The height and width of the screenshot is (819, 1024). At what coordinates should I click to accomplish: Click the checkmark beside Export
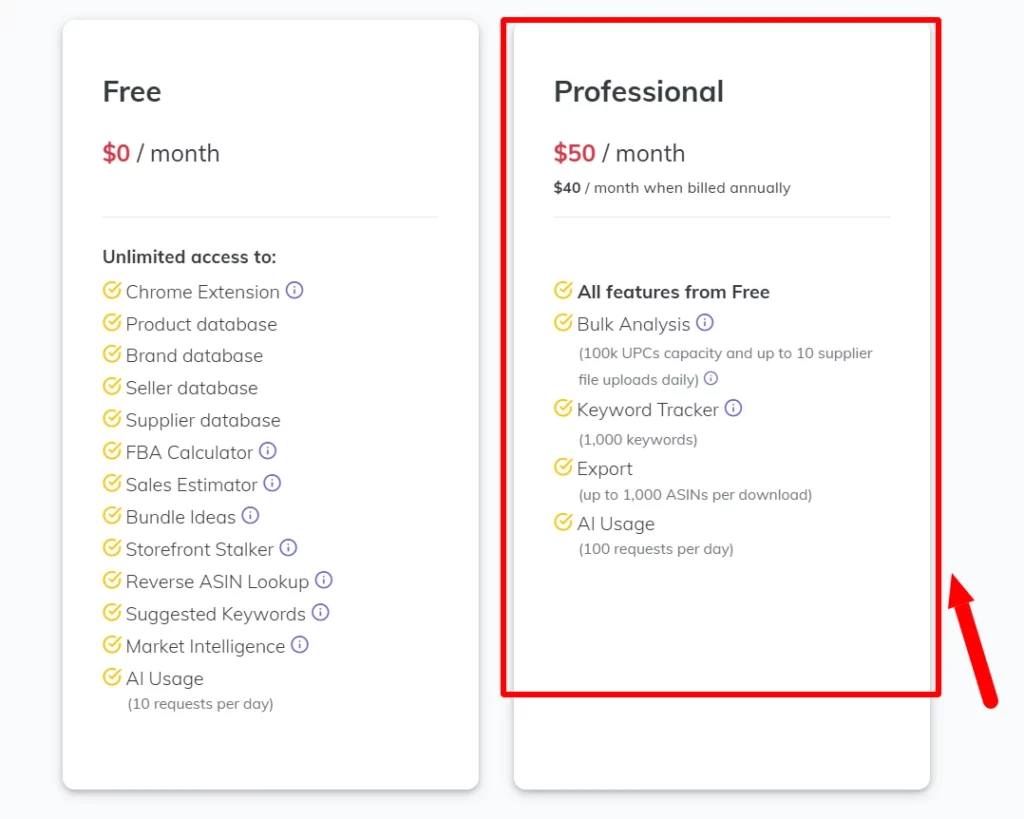562,468
